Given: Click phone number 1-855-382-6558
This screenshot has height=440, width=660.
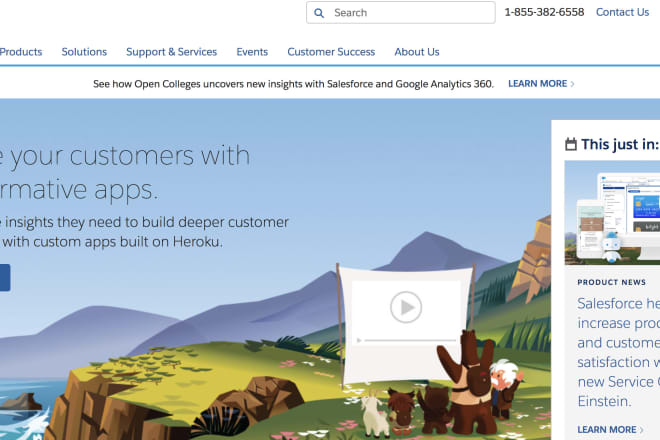Looking at the screenshot, I should 544,12.
